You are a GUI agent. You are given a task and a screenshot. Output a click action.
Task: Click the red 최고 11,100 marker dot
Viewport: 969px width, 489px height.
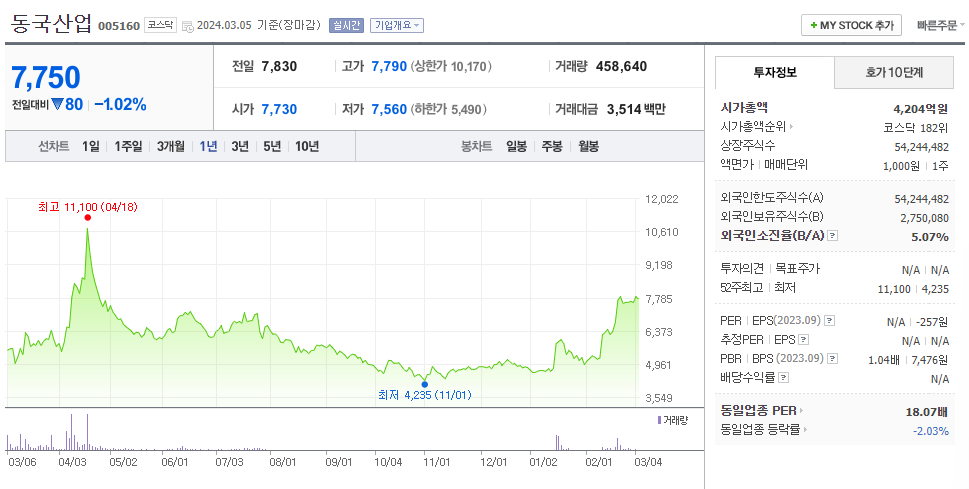click(x=88, y=218)
